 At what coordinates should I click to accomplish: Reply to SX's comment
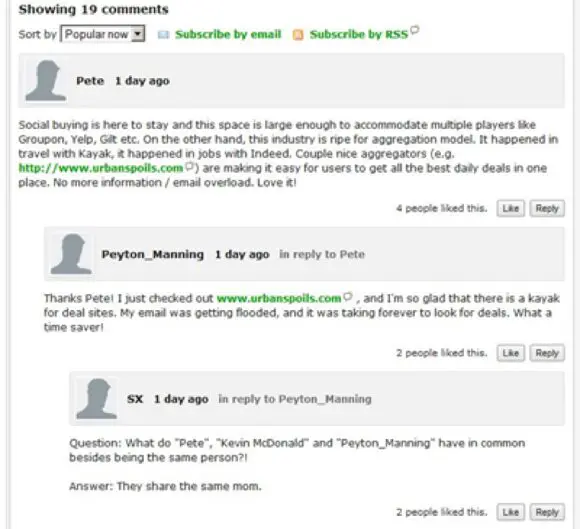(547, 512)
